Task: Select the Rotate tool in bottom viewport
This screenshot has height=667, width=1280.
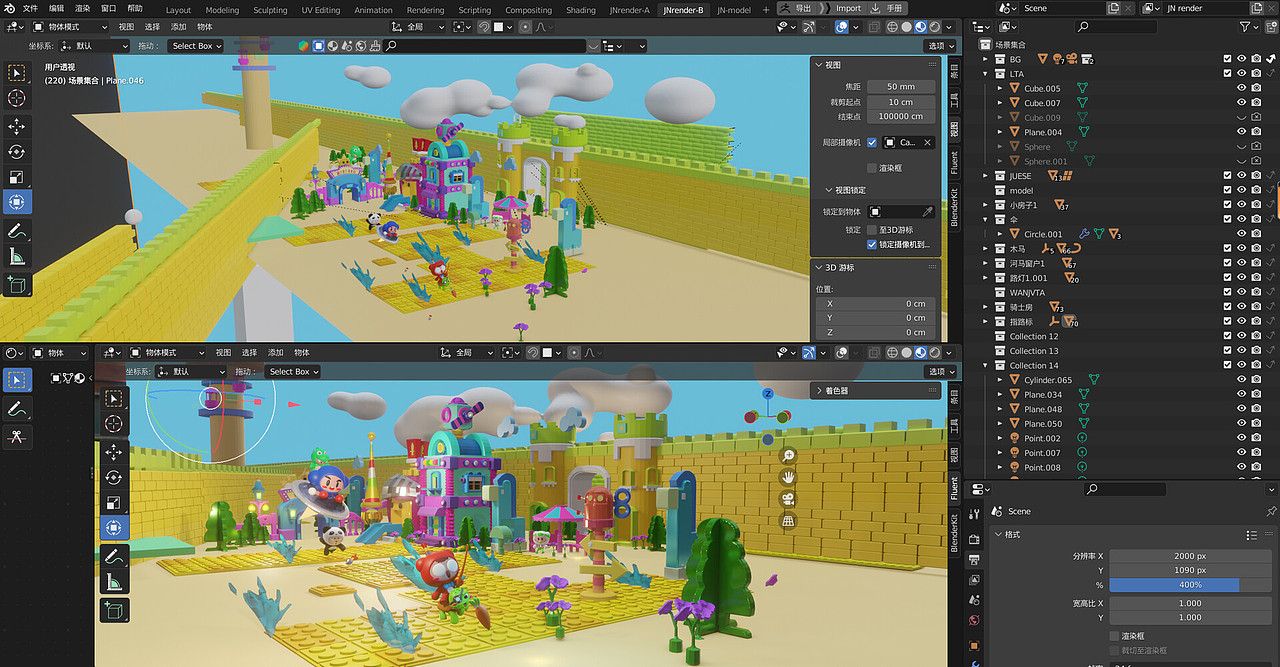Action: (x=114, y=478)
